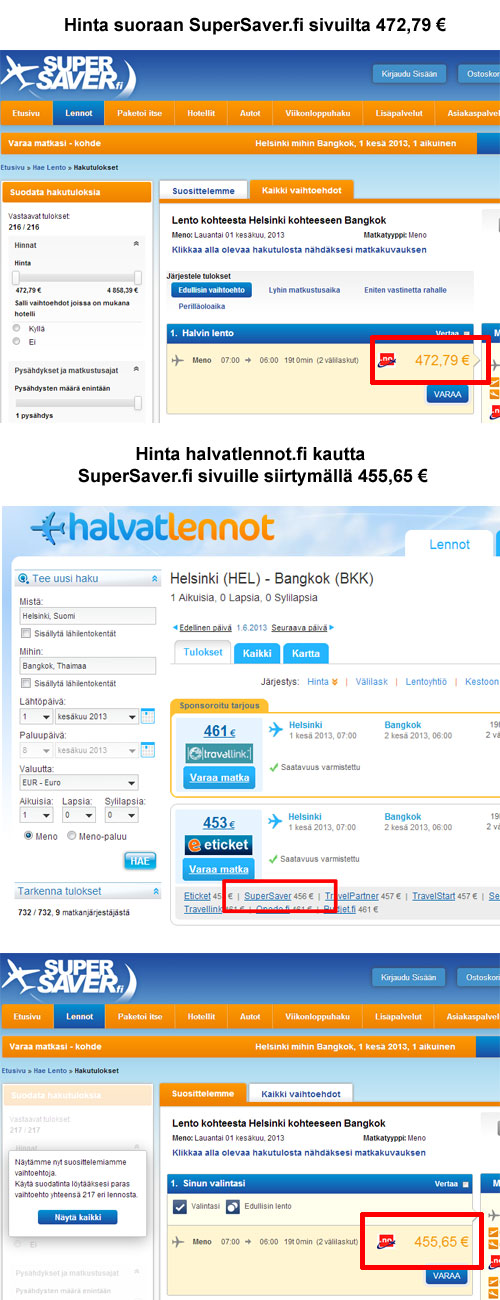Collapse the Hinnat filter section
The height and width of the screenshot is (1300, 500).
click(136, 243)
